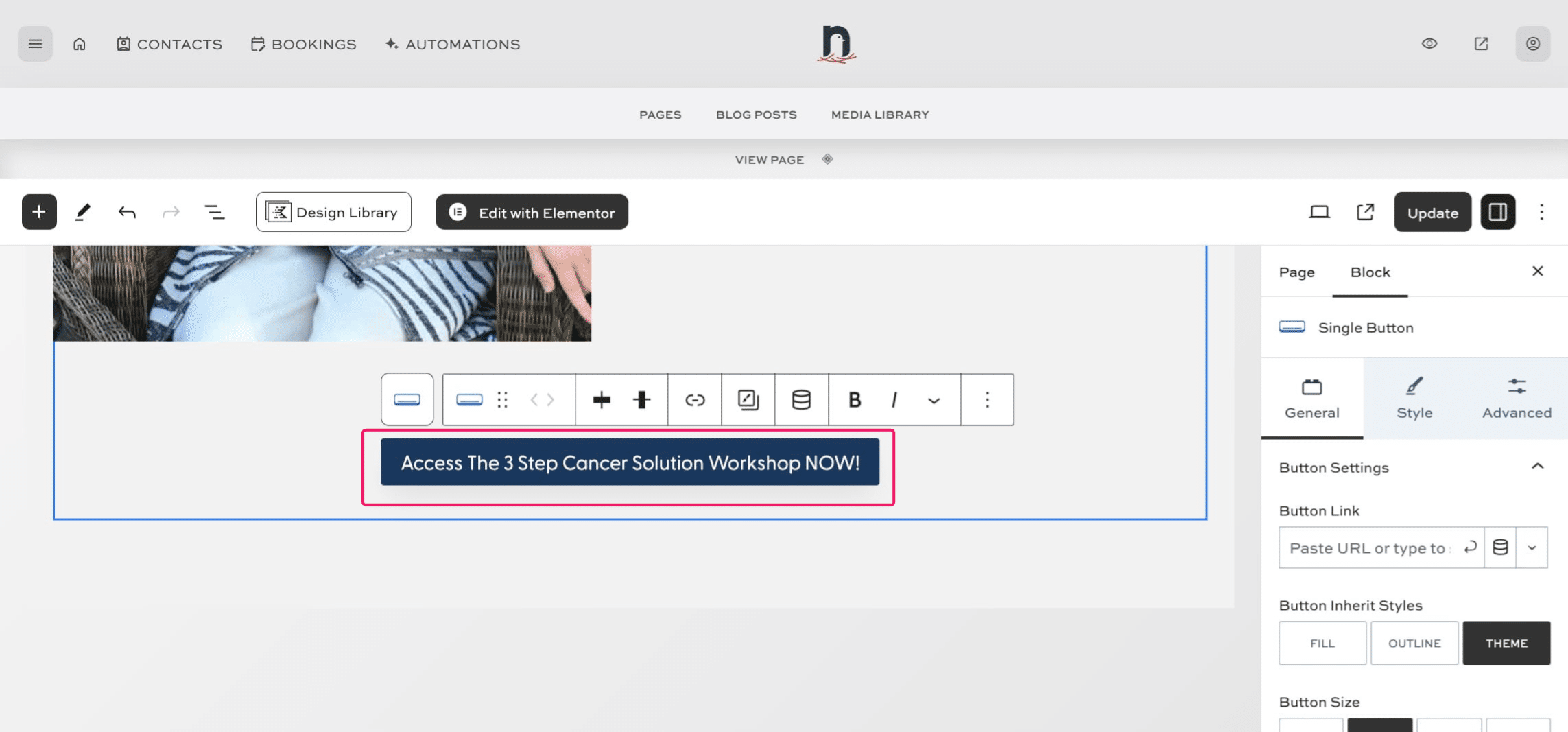Open the home icon in top navigation
This screenshot has height=732, width=1568.
click(x=80, y=44)
